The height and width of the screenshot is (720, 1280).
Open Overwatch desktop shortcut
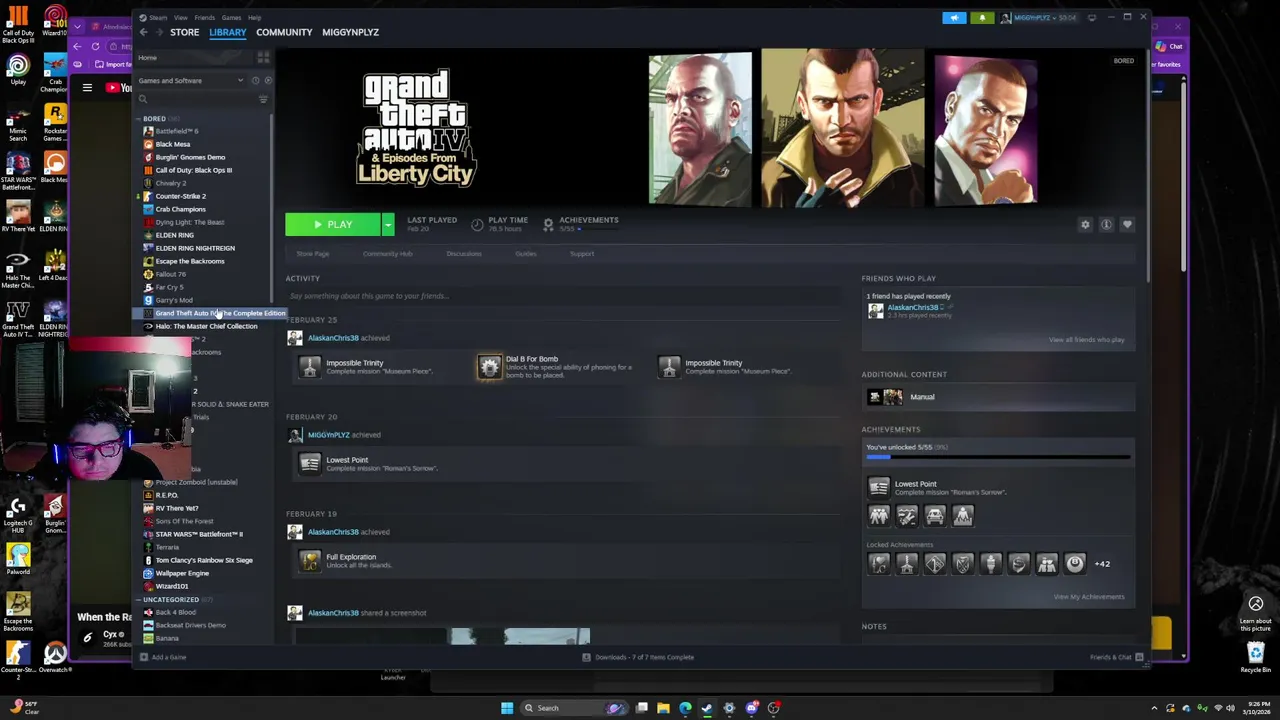(55, 658)
